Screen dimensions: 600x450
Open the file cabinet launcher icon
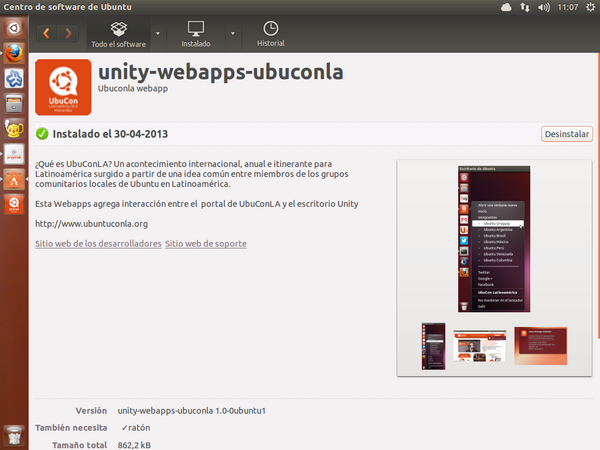point(14,104)
